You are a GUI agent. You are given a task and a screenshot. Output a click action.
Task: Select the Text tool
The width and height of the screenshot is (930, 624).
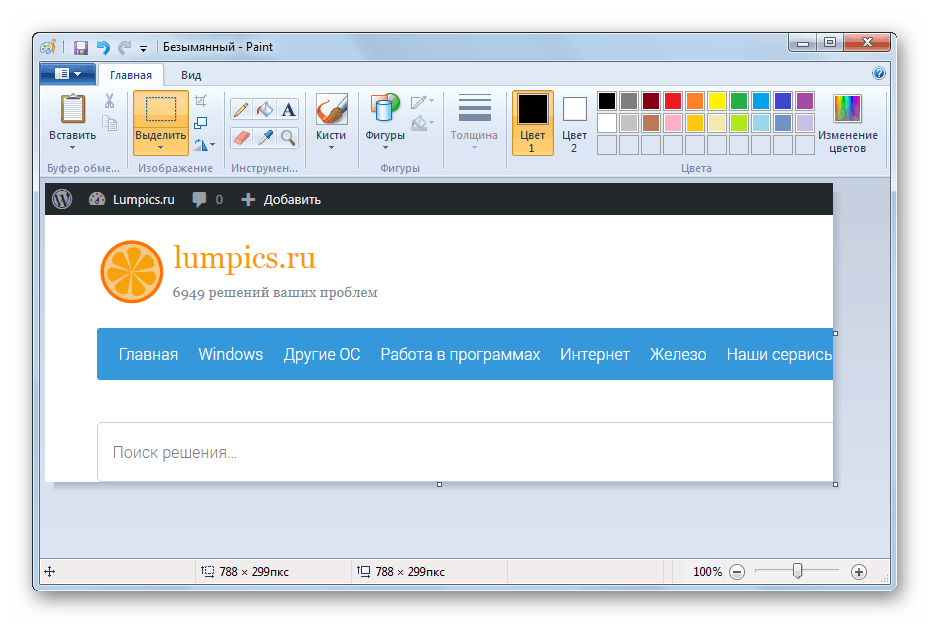[287, 108]
